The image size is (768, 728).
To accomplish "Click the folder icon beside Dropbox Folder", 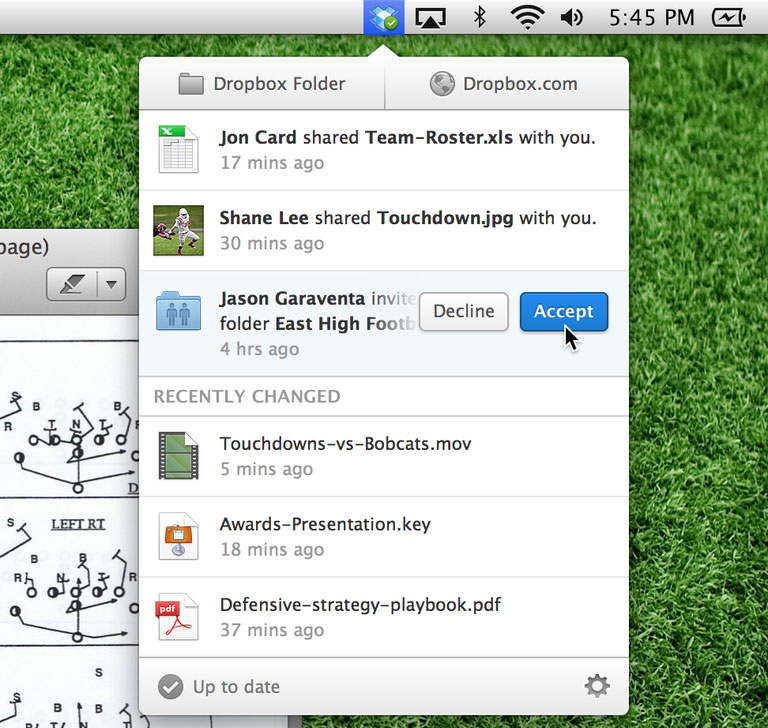I will click(x=191, y=84).
